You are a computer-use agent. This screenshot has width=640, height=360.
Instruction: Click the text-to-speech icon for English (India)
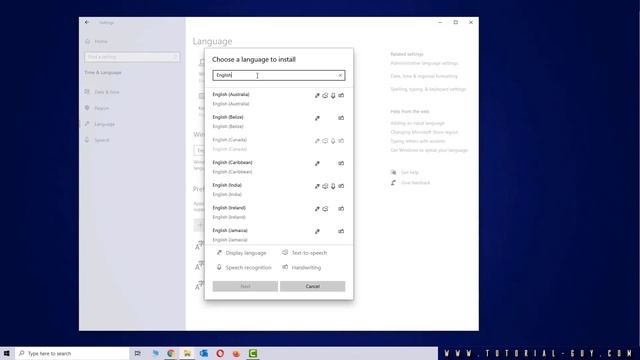click(x=325, y=186)
